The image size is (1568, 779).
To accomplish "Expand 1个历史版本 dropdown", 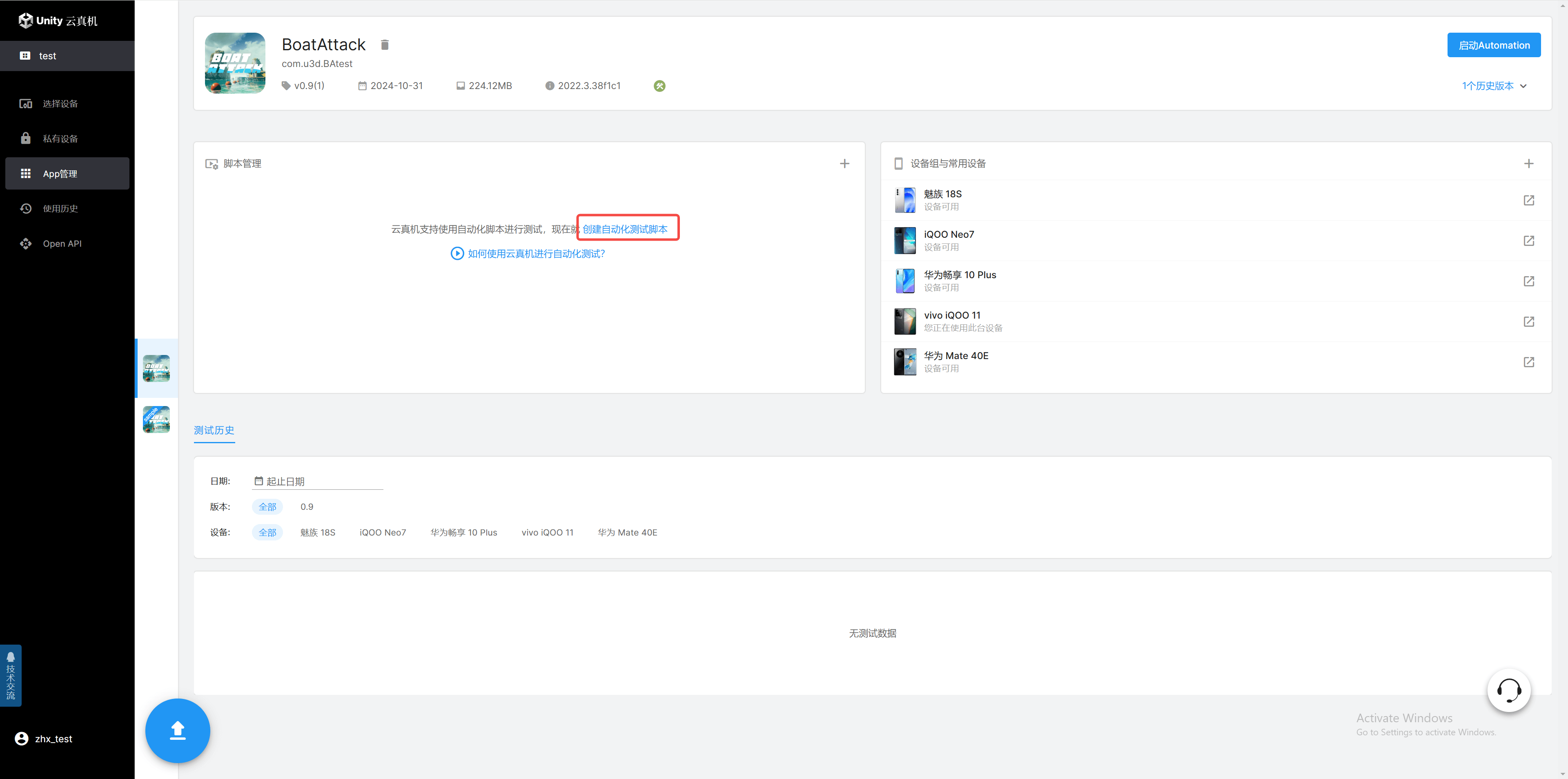I will (x=1494, y=86).
